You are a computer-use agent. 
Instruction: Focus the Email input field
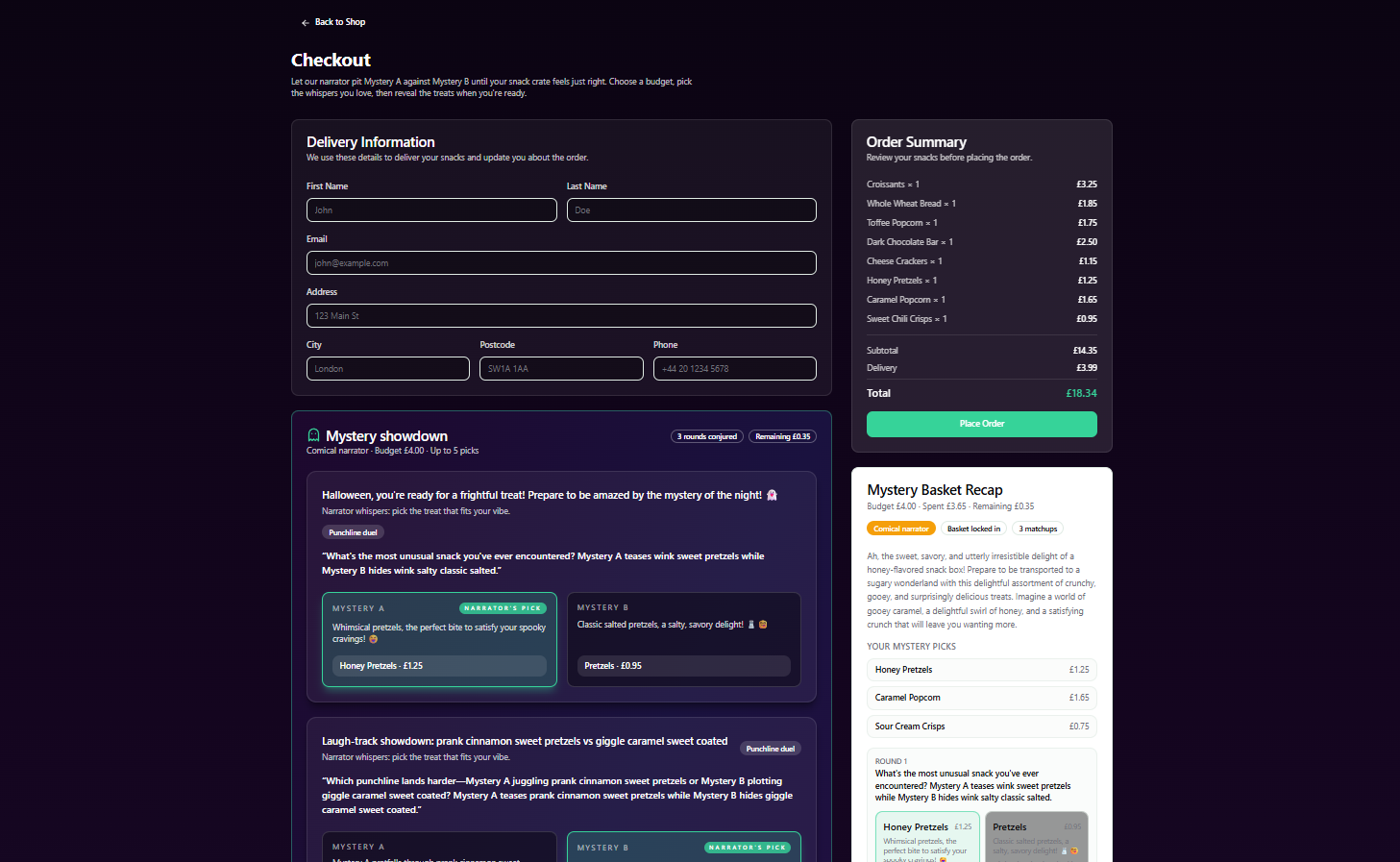point(561,263)
